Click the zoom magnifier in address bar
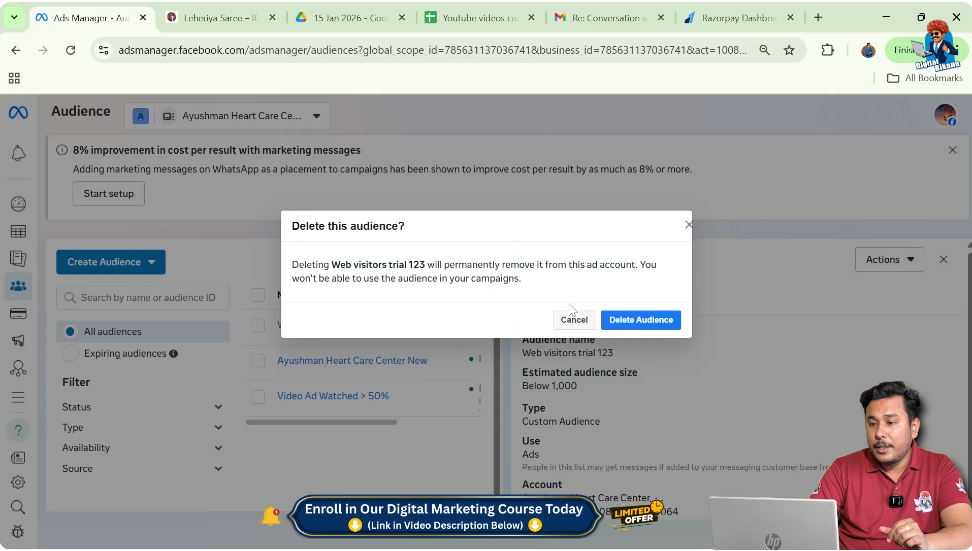The image size is (972, 551). point(764,50)
